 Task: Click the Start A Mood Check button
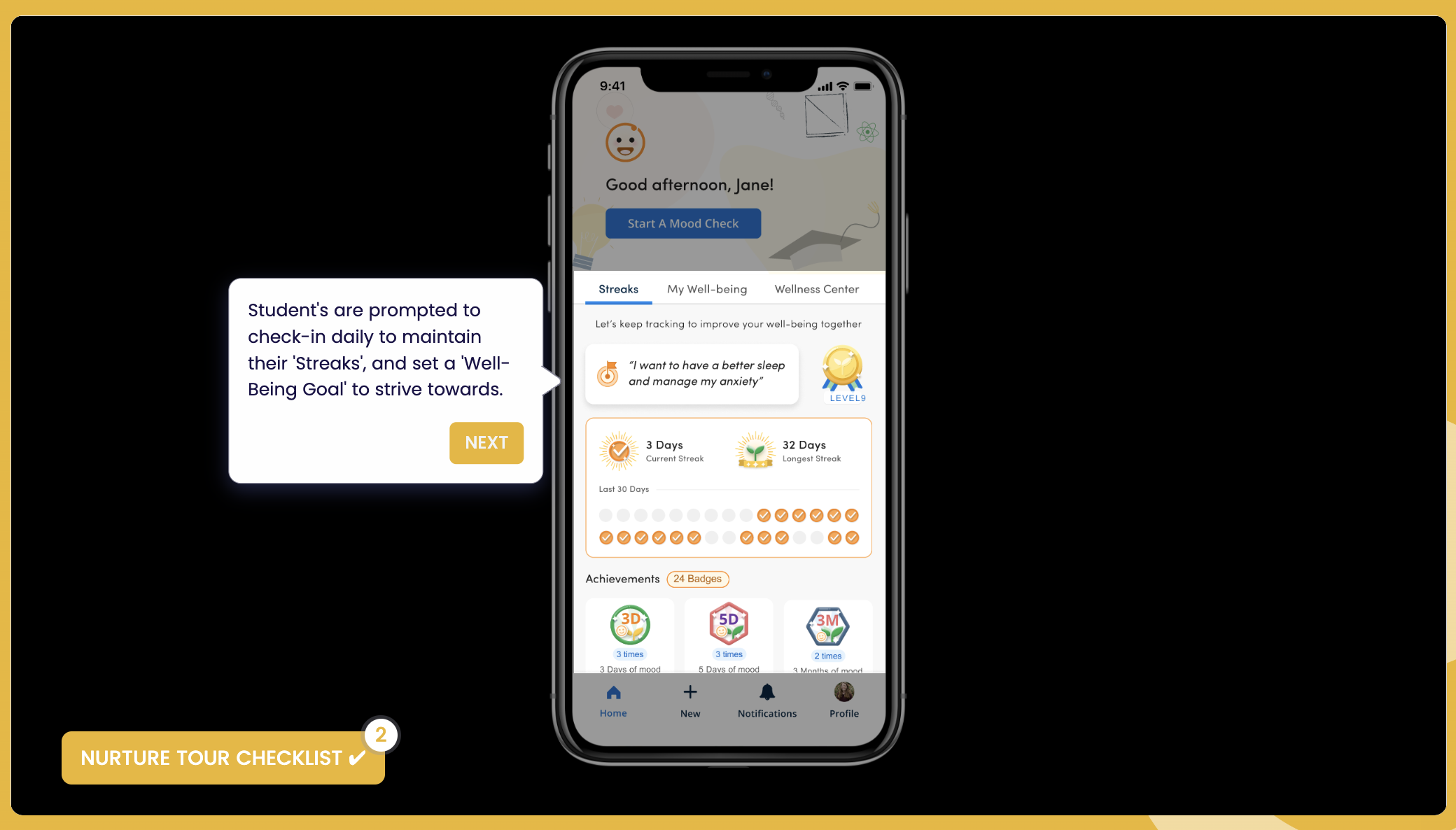click(684, 223)
